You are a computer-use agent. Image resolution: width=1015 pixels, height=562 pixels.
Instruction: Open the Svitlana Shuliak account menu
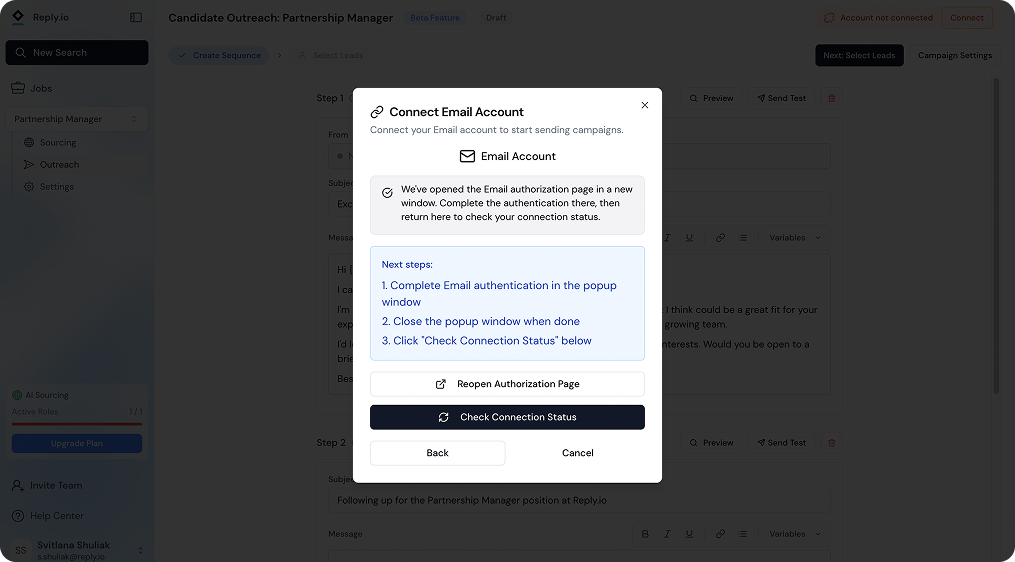pyautogui.click(x=76, y=550)
